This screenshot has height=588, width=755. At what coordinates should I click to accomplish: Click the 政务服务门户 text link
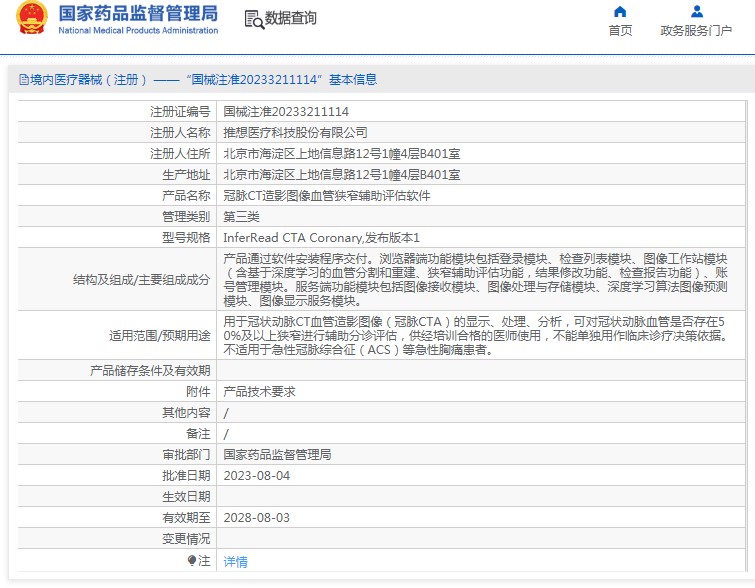(x=696, y=30)
